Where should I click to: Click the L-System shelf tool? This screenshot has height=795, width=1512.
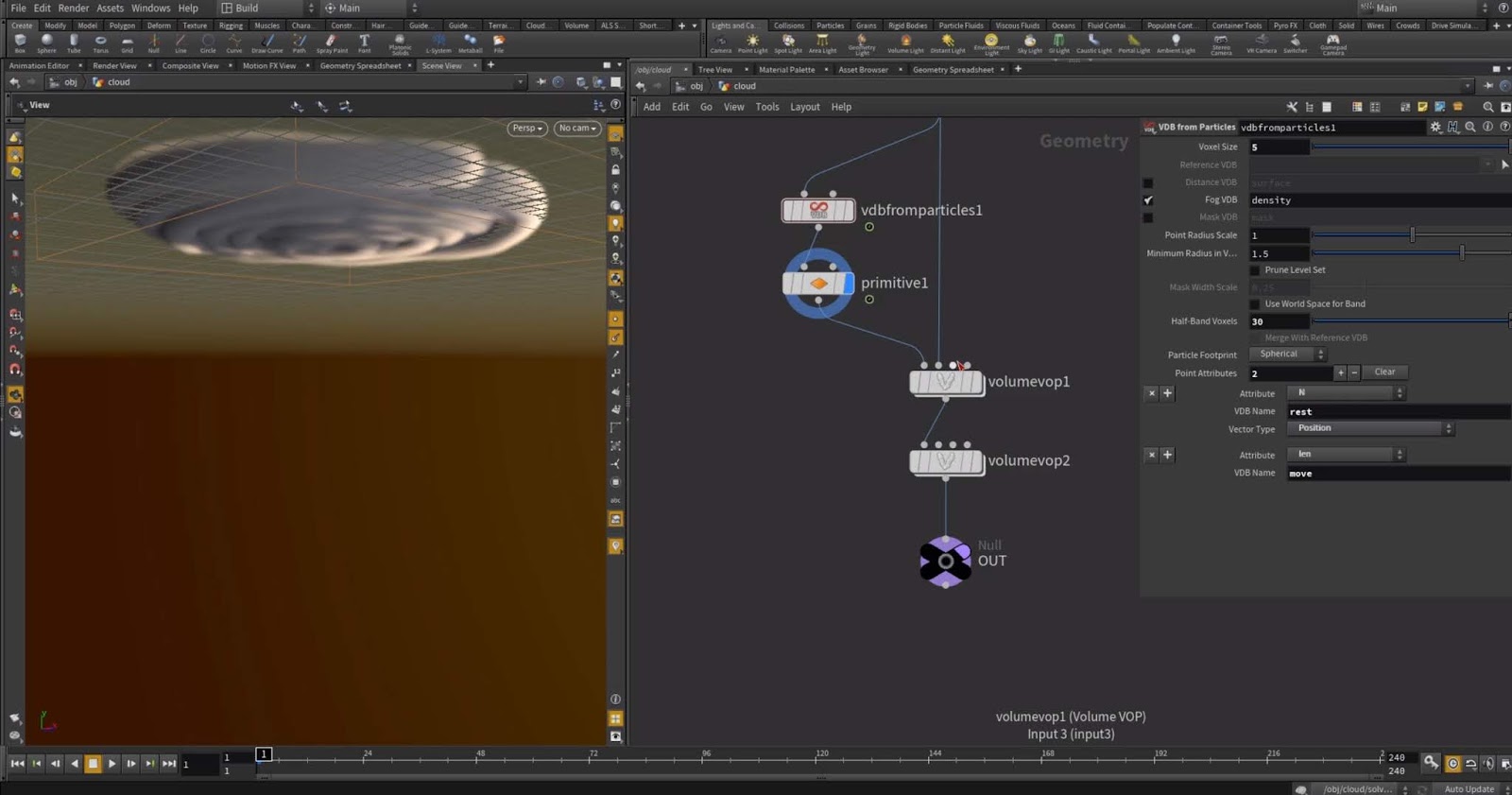(438, 42)
